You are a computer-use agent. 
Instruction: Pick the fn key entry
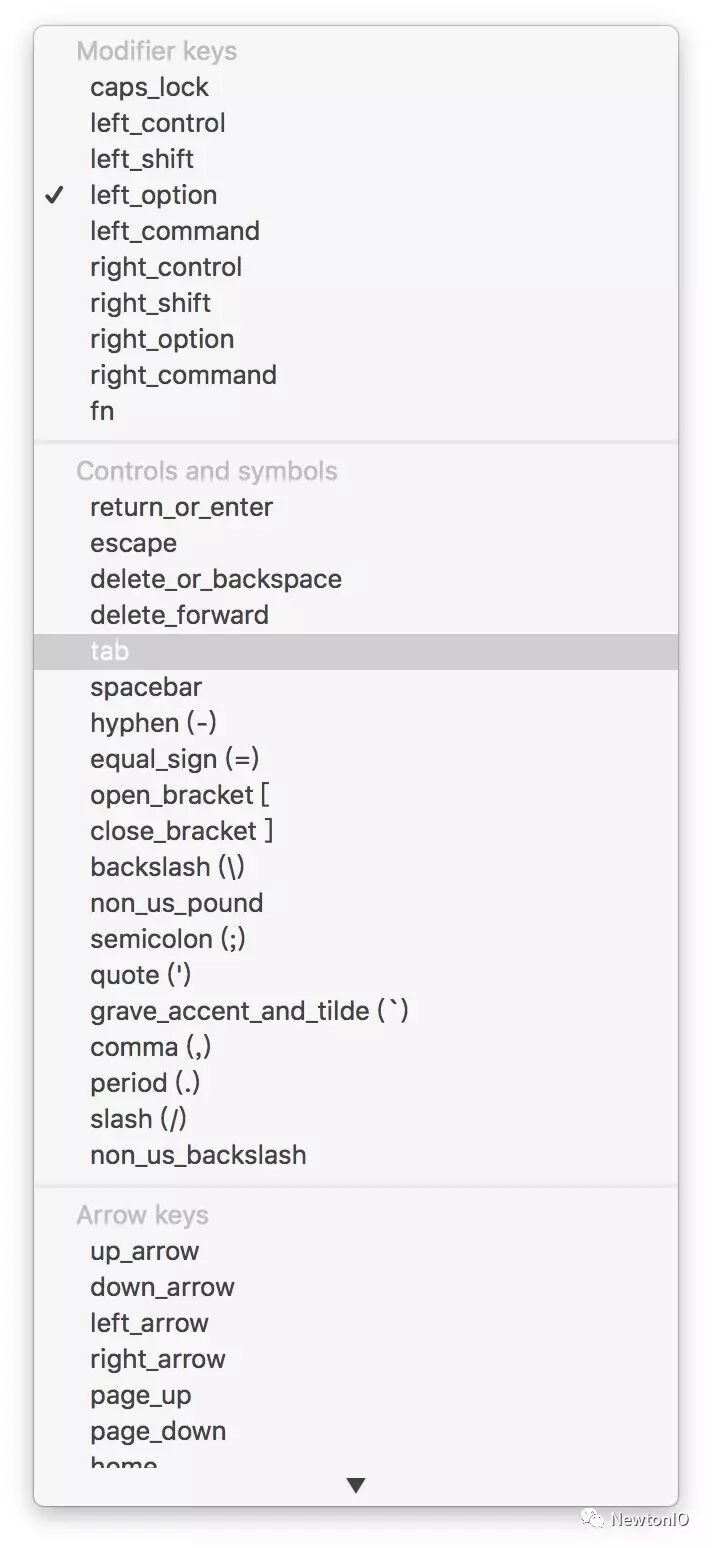(102, 411)
